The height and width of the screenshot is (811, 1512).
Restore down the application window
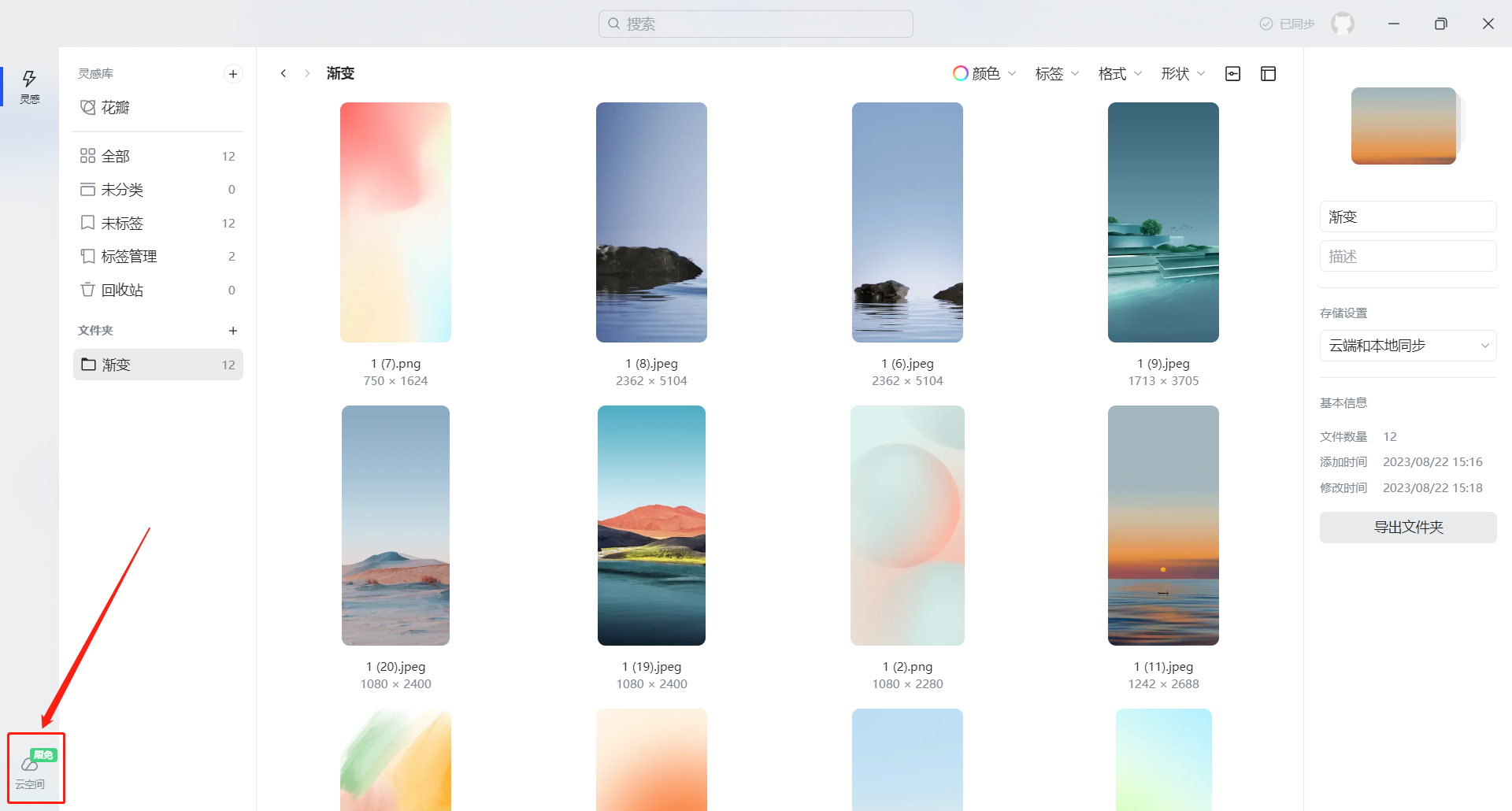coord(1441,24)
